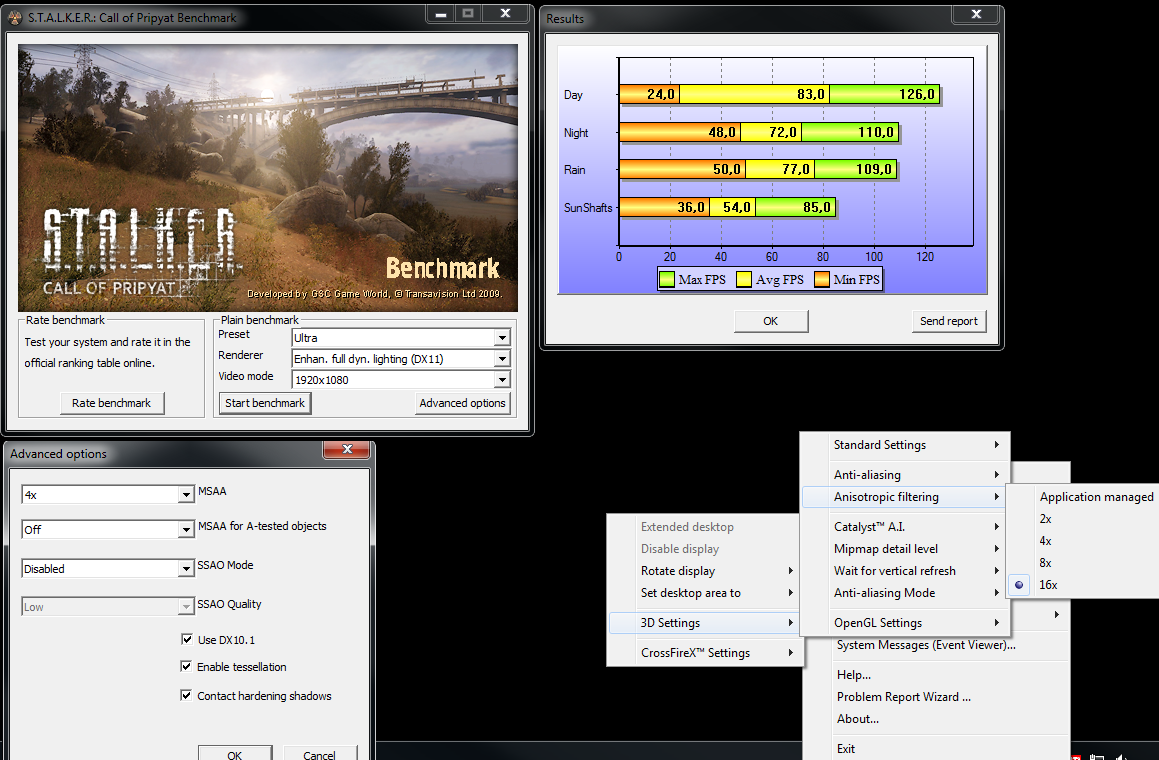Click the Start benchmark button
The width and height of the screenshot is (1159, 760).
tap(265, 403)
